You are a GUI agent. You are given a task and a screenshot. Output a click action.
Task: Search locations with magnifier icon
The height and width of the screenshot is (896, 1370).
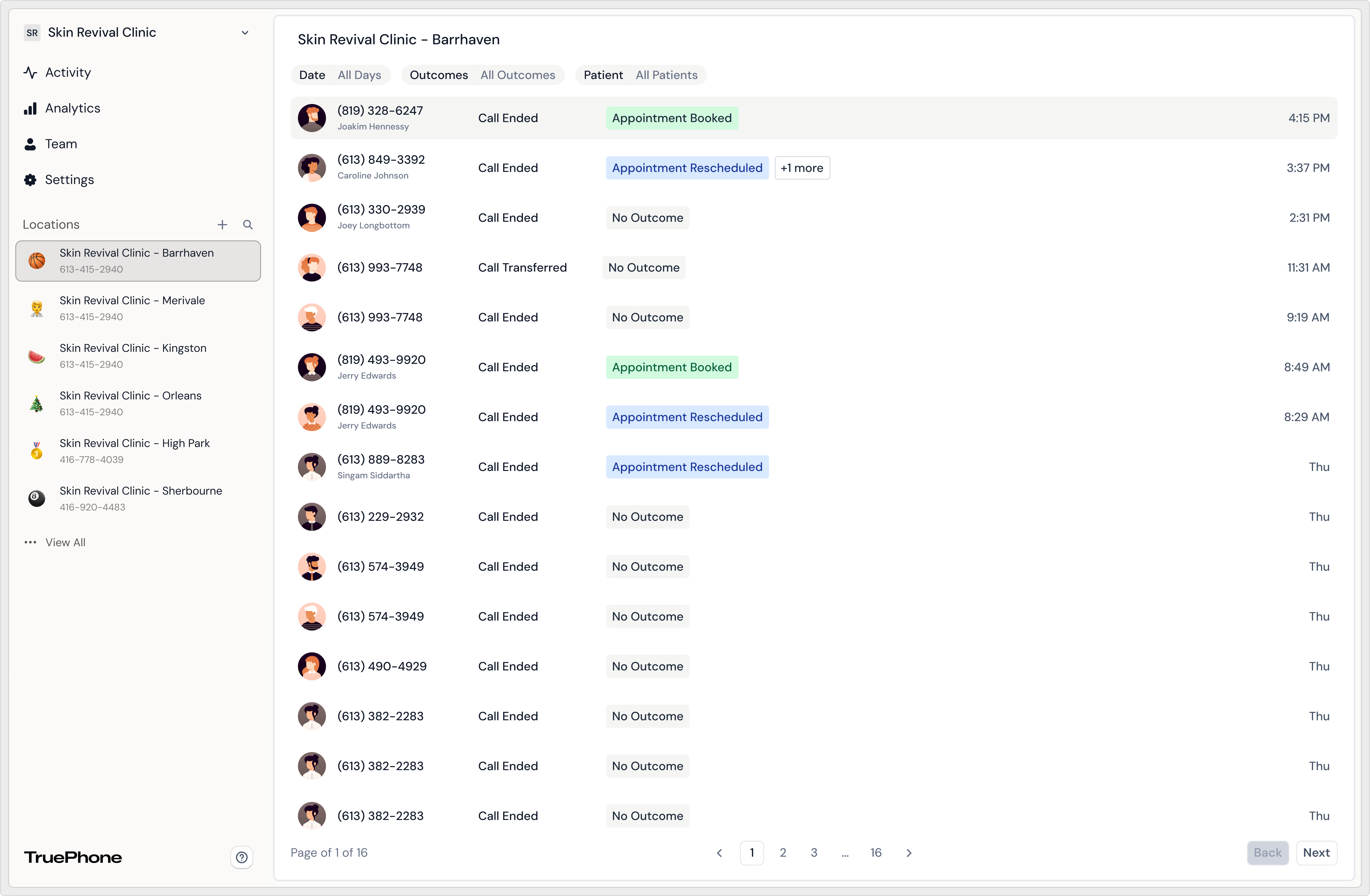[248, 224]
